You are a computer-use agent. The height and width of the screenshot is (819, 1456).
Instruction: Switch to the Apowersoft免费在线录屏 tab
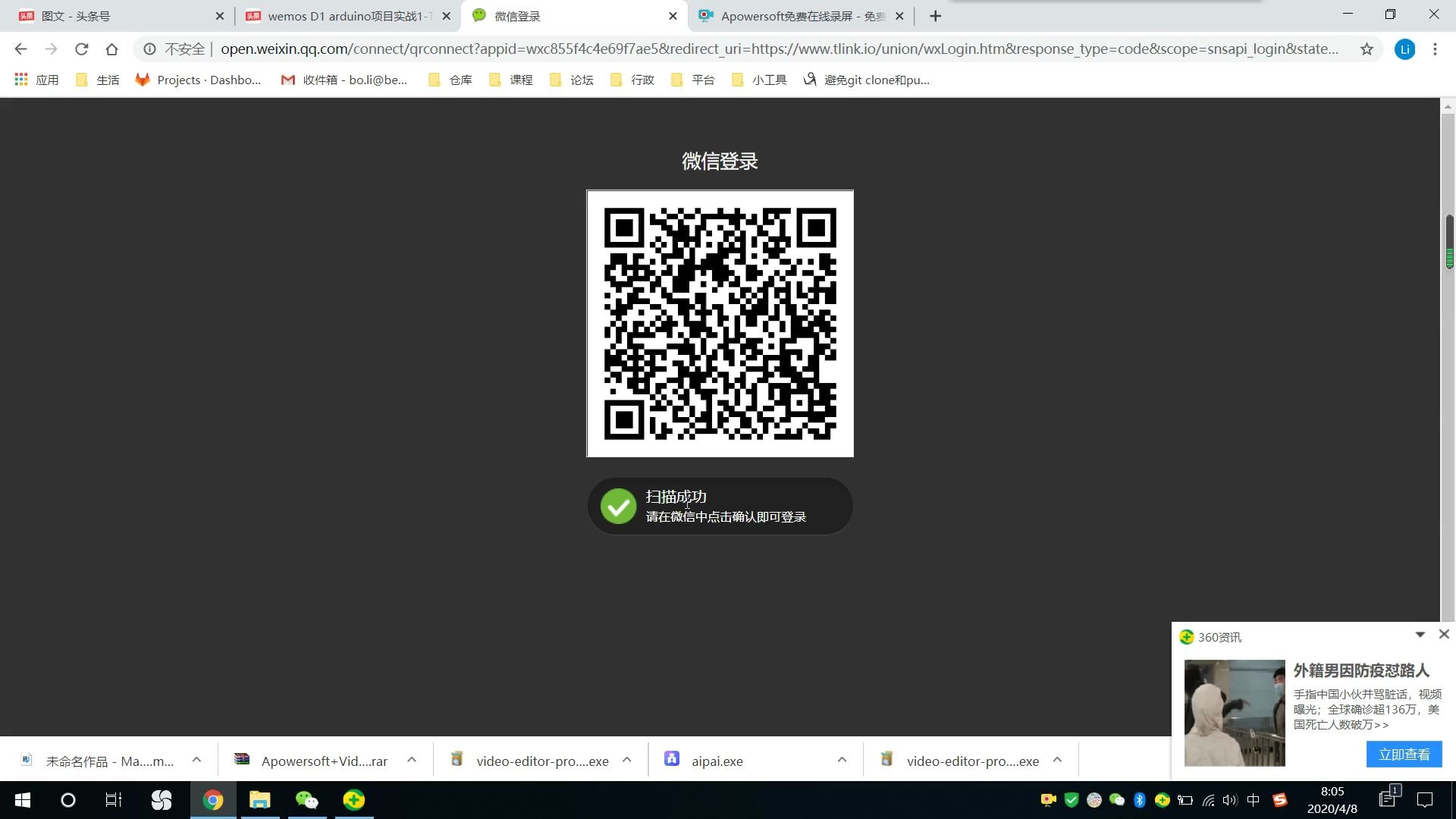tap(800, 16)
